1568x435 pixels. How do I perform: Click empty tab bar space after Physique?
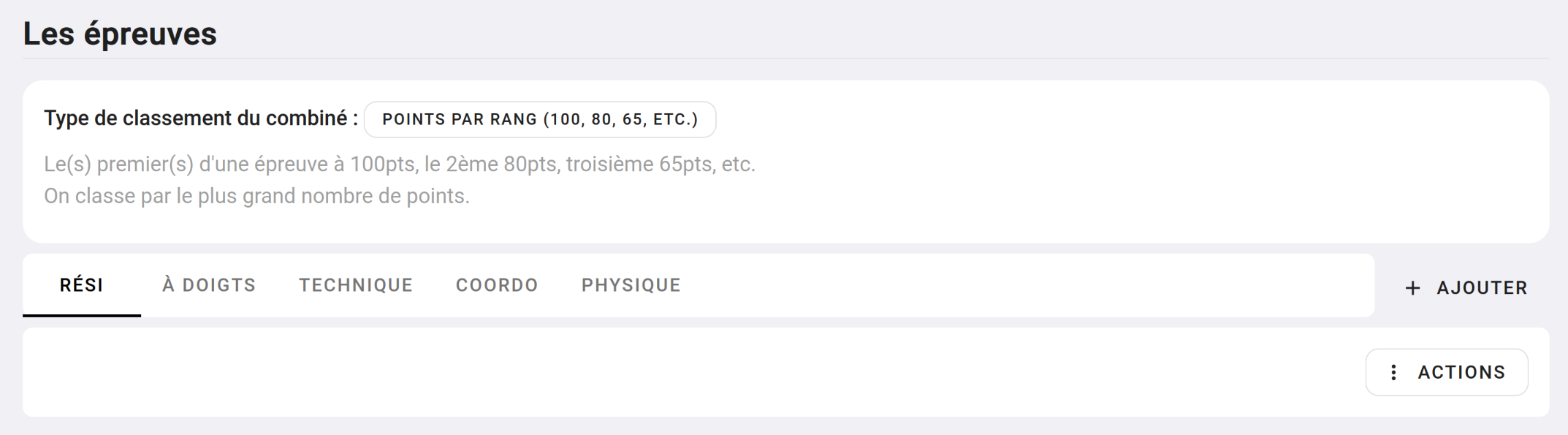1023,285
